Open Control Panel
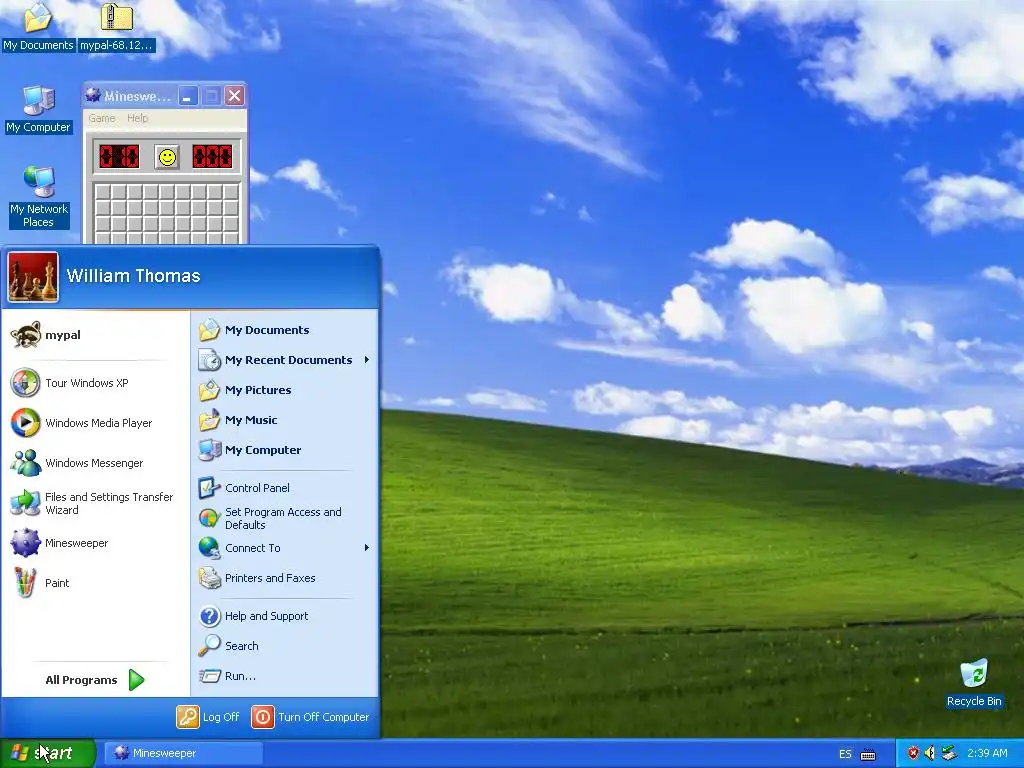Image resolution: width=1024 pixels, height=768 pixels. coord(285,488)
